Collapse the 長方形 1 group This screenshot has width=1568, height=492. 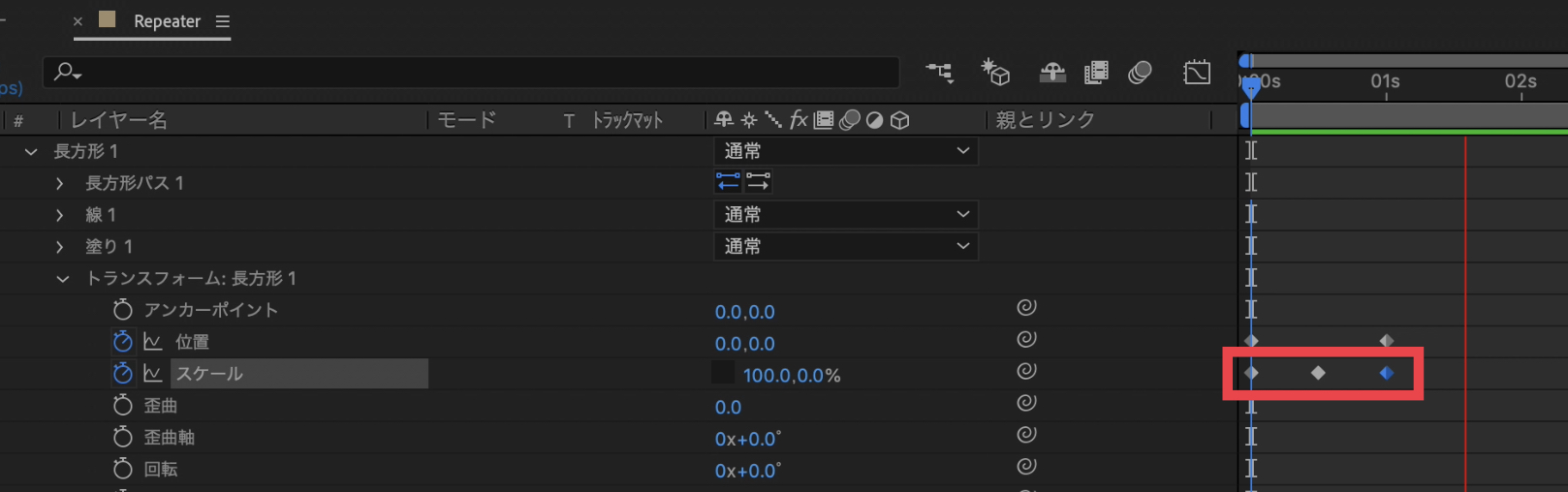[x=31, y=152]
